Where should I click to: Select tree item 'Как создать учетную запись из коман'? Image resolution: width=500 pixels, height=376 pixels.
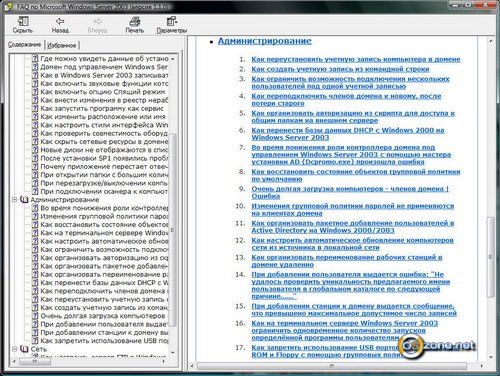[x=104, y=308]
